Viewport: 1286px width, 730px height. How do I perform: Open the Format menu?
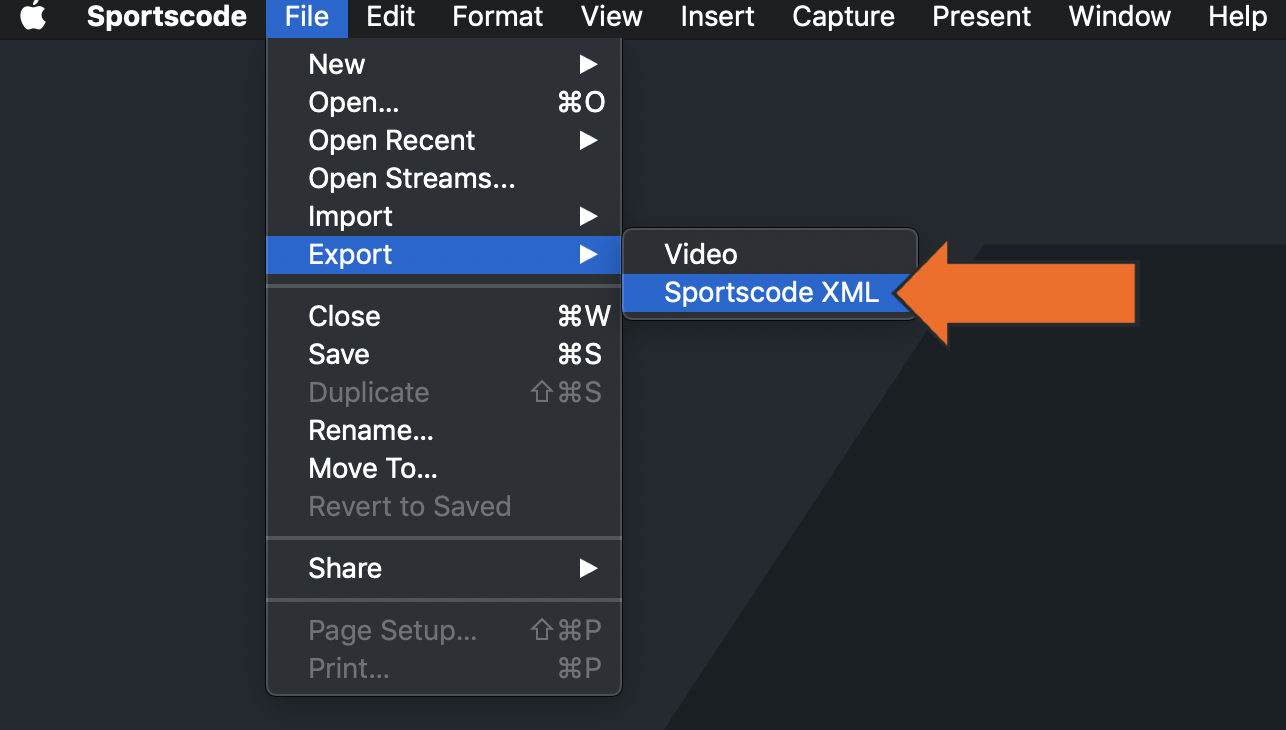(x=497, y=16)
